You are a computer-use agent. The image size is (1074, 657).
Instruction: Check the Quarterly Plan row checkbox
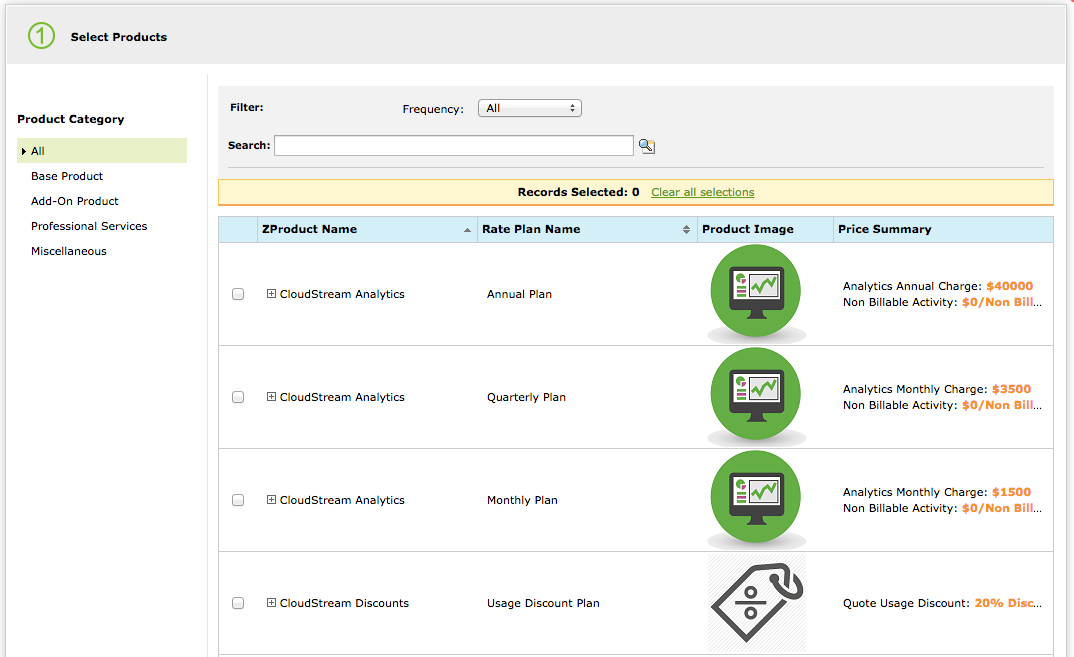coord(238,397)
